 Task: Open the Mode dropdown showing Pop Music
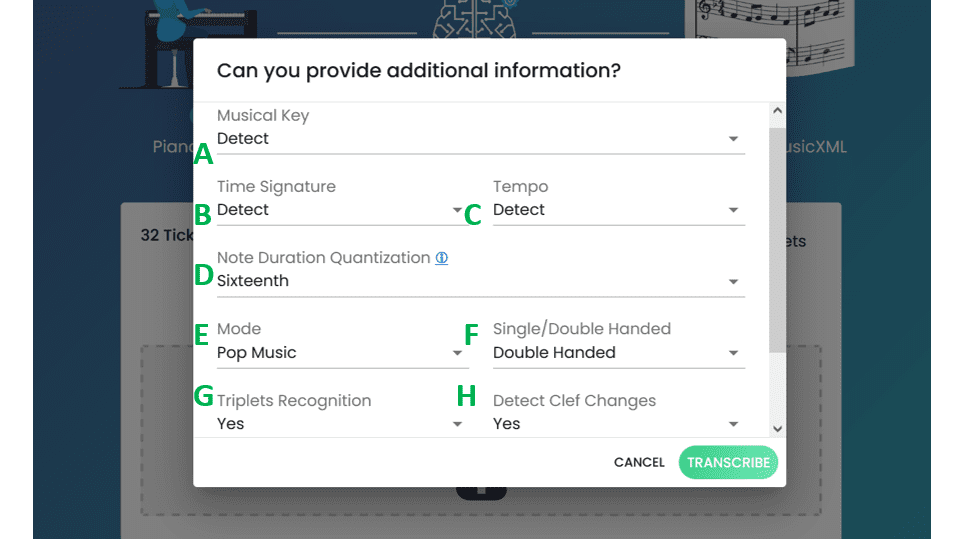click(342, 353)
